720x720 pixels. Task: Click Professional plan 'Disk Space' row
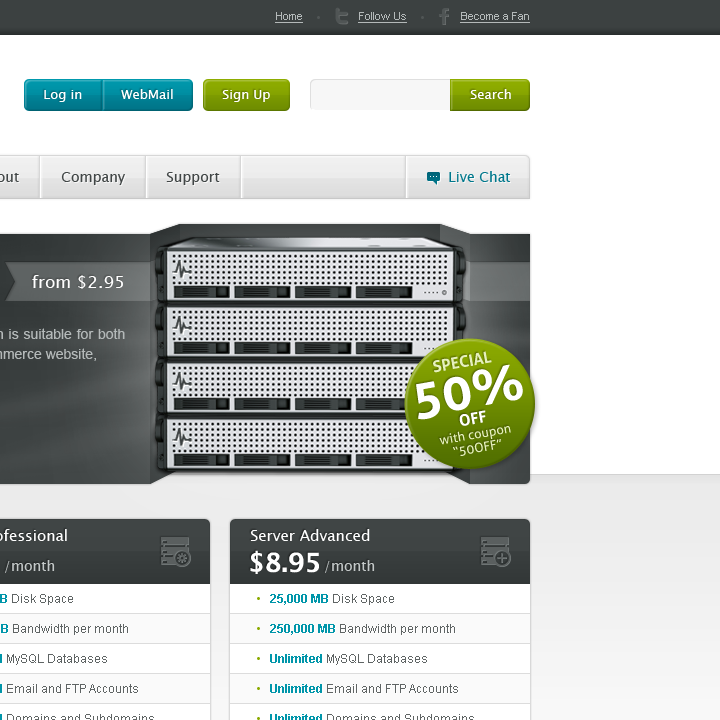pos(105,599)
